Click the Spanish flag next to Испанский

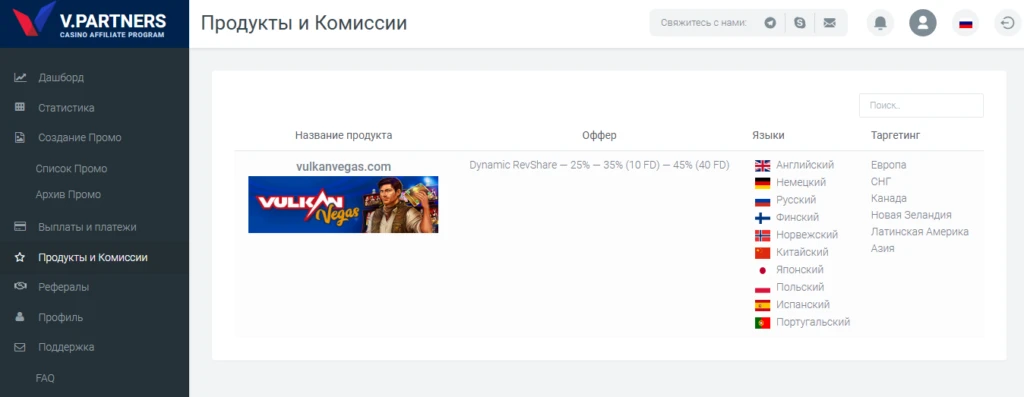(x=762, y=305)
